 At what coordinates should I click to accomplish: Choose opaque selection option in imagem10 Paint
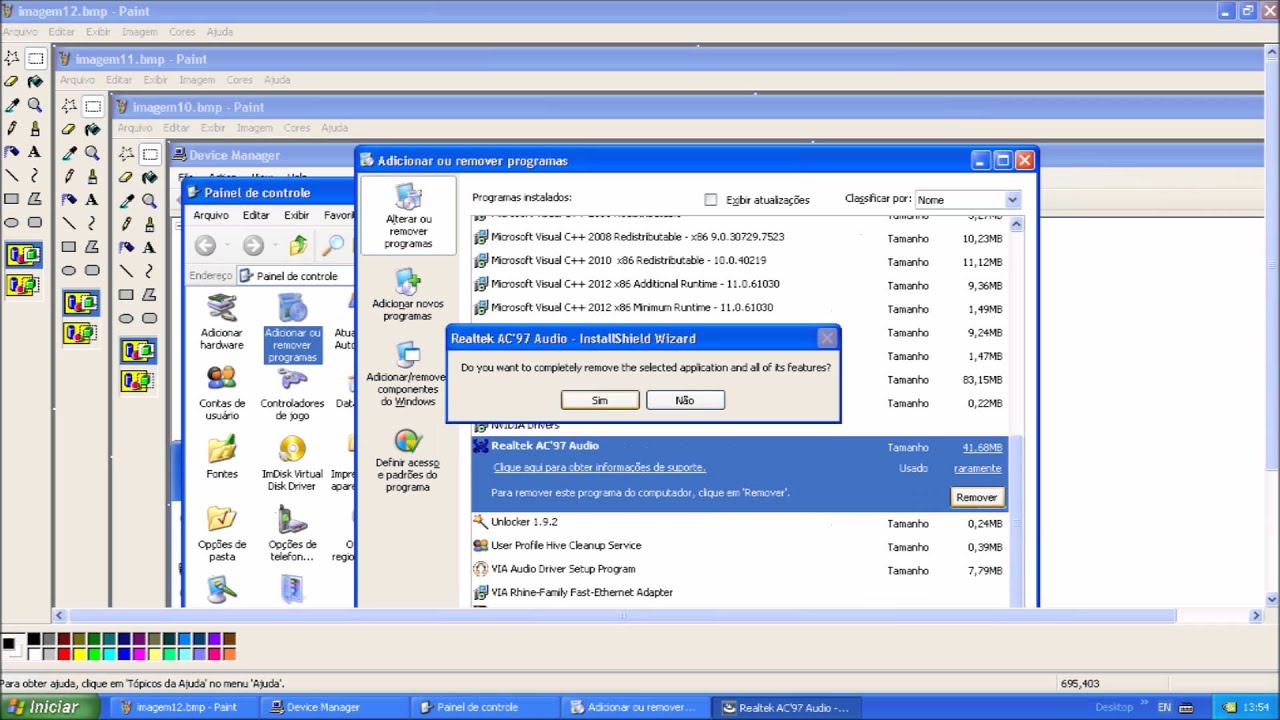(138, 351)
